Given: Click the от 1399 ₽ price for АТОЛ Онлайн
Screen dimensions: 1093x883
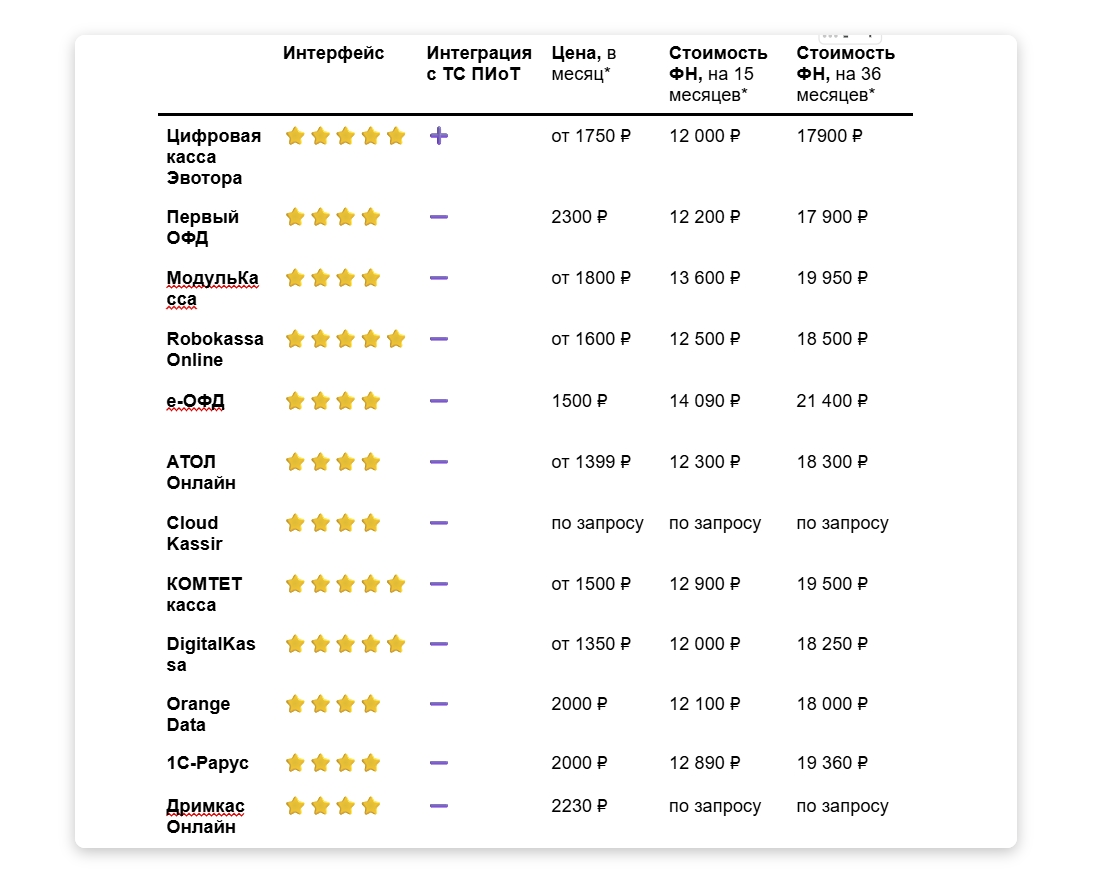Looking at the screenshot, I should coord(591,462).
